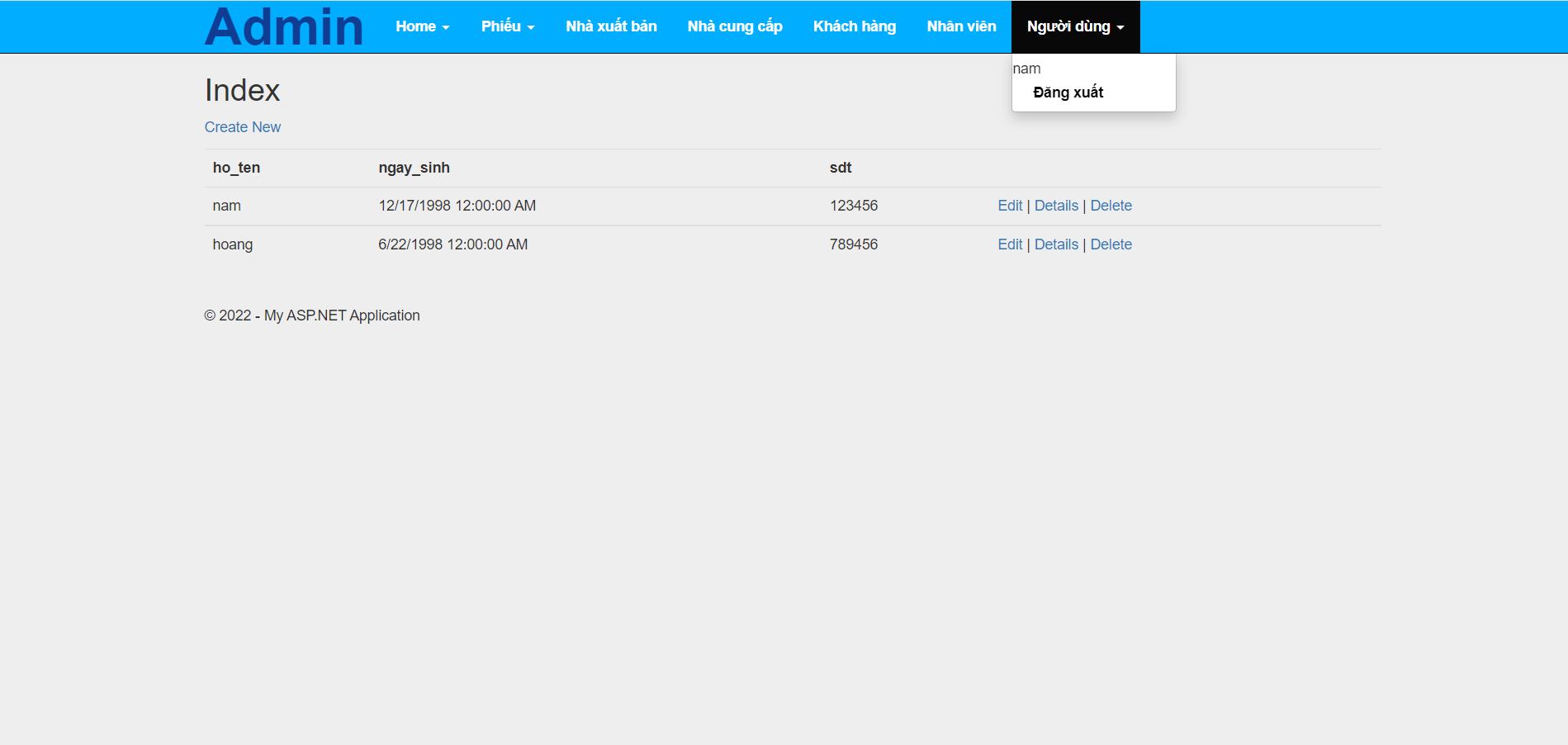Edit the record for hoang
Image resolution: width=1568 pixels, height=745 pixels.
pos(1009,244)
